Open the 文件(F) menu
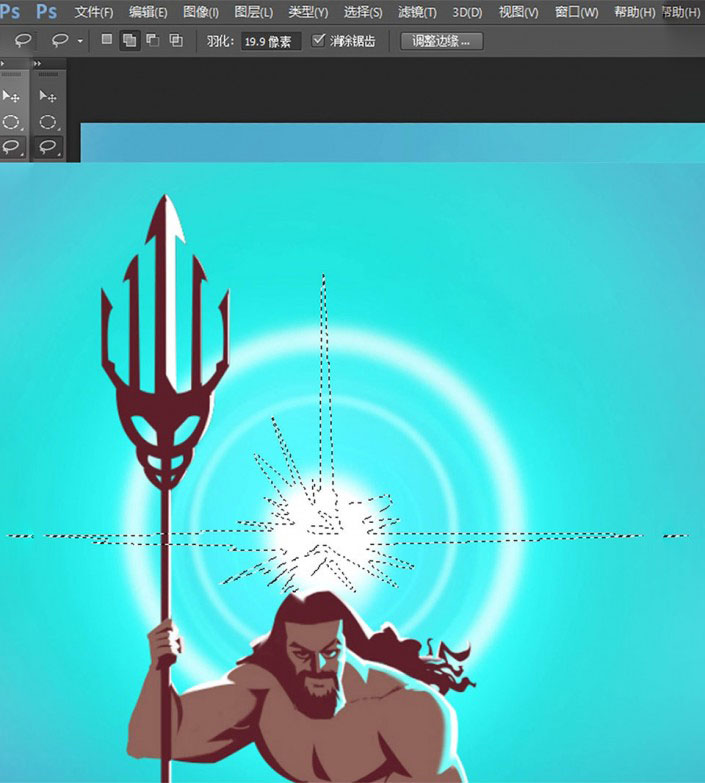705x783 pixels. 93,12
